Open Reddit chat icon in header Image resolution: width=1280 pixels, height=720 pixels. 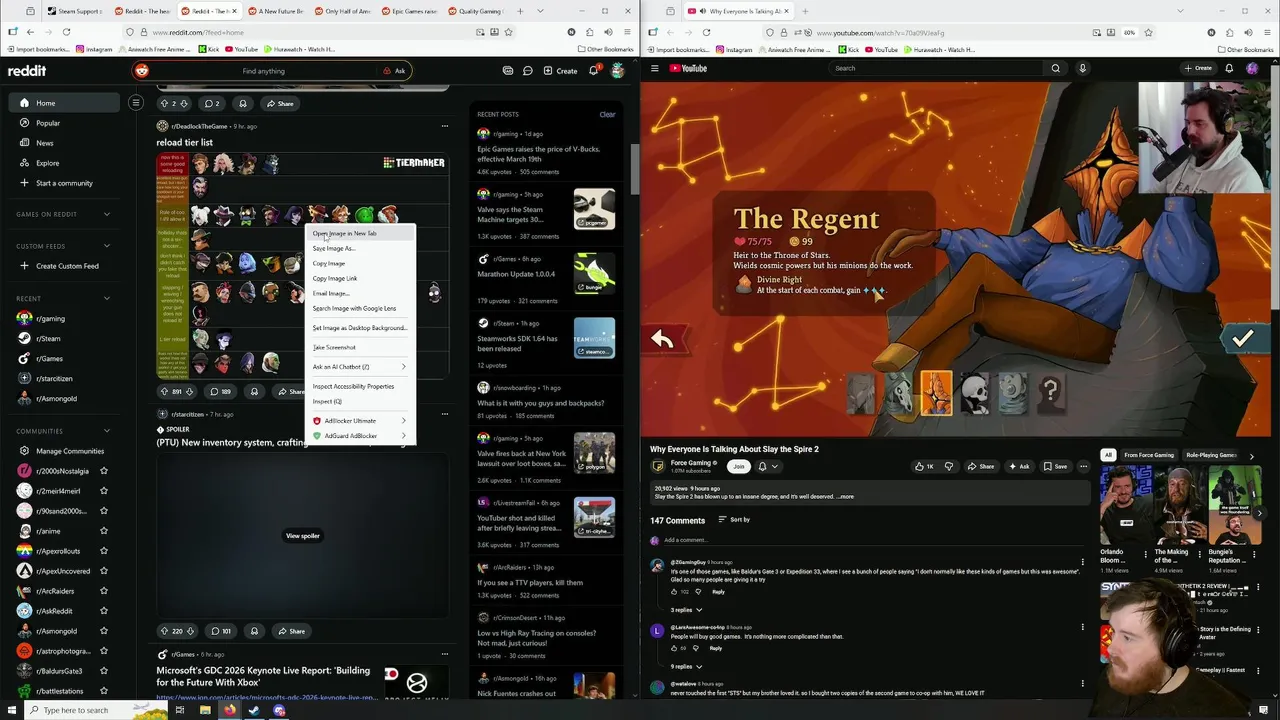pyautogui.click(x=527, y=71)
